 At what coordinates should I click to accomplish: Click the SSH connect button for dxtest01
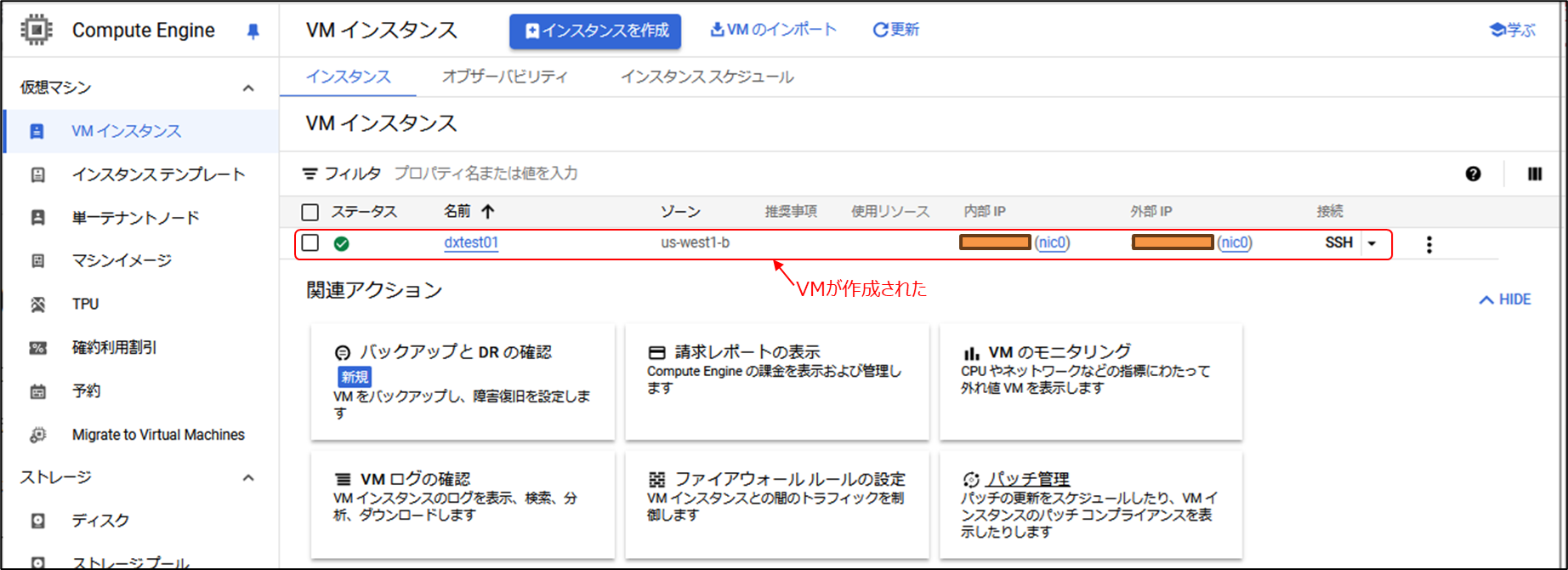1339,243
